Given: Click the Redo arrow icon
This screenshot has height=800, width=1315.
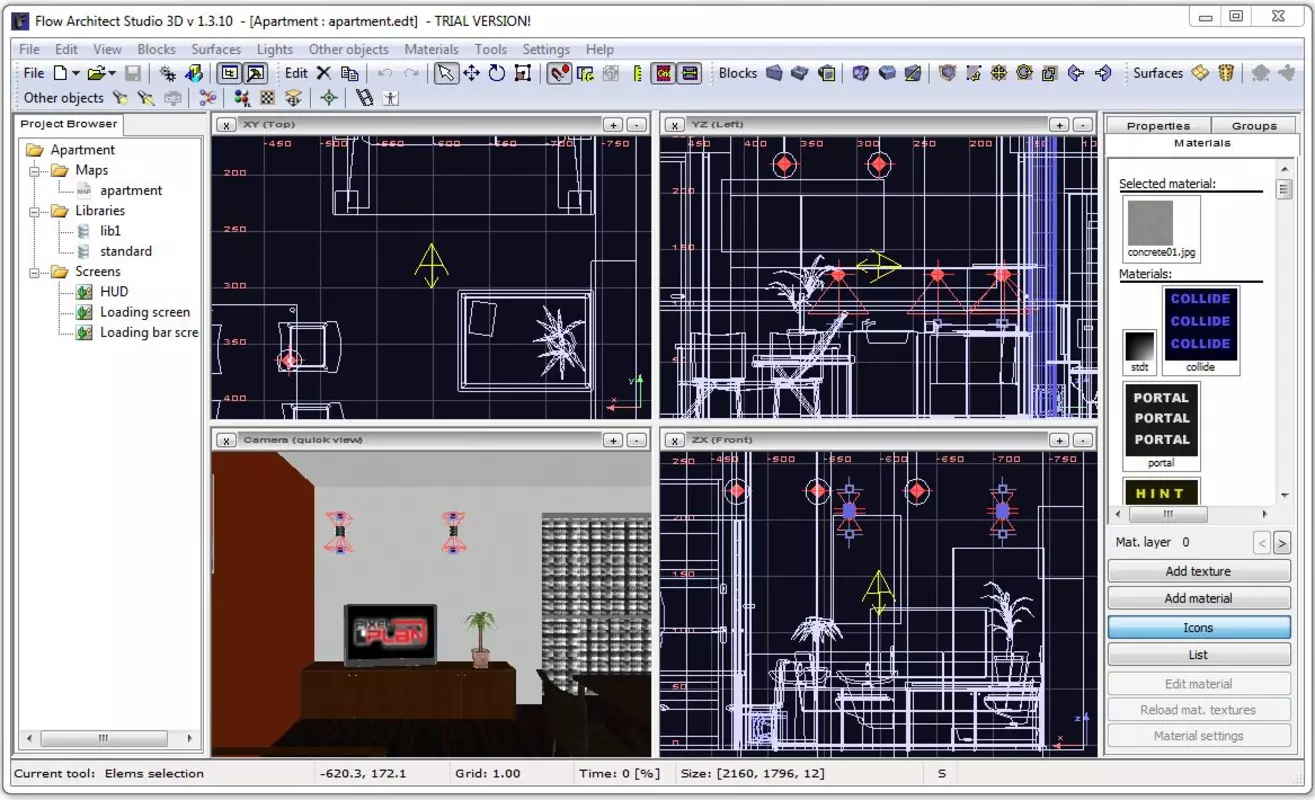Looking at the screenshot, I should click(411, 73).
